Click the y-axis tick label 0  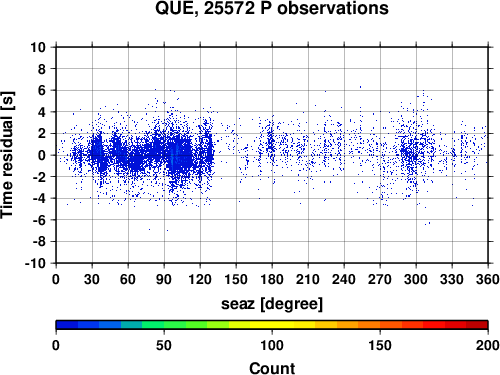coord(42,155)
